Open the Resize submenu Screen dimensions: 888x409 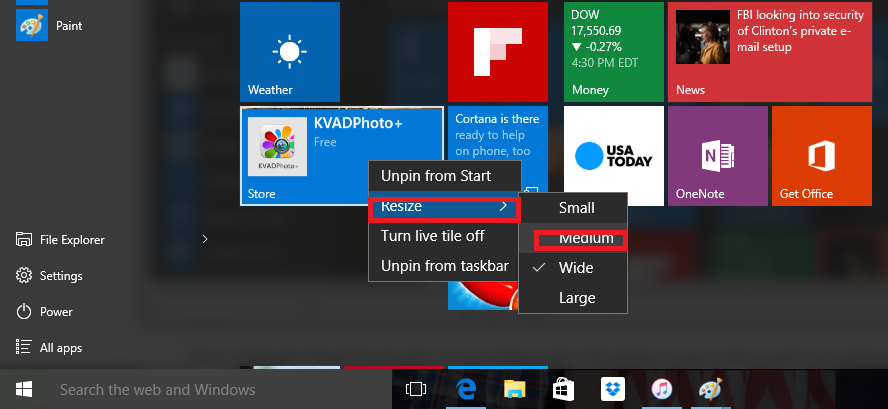coord(445,207)
